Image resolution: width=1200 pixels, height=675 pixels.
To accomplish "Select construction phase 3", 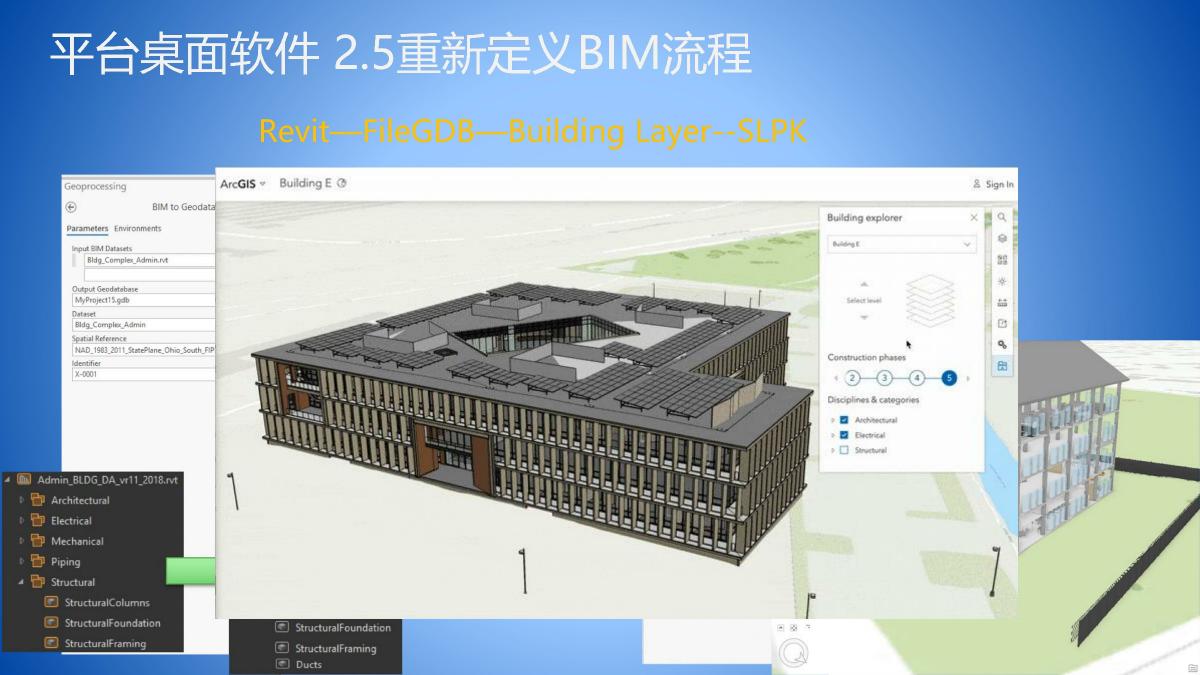I will (884, 378).
